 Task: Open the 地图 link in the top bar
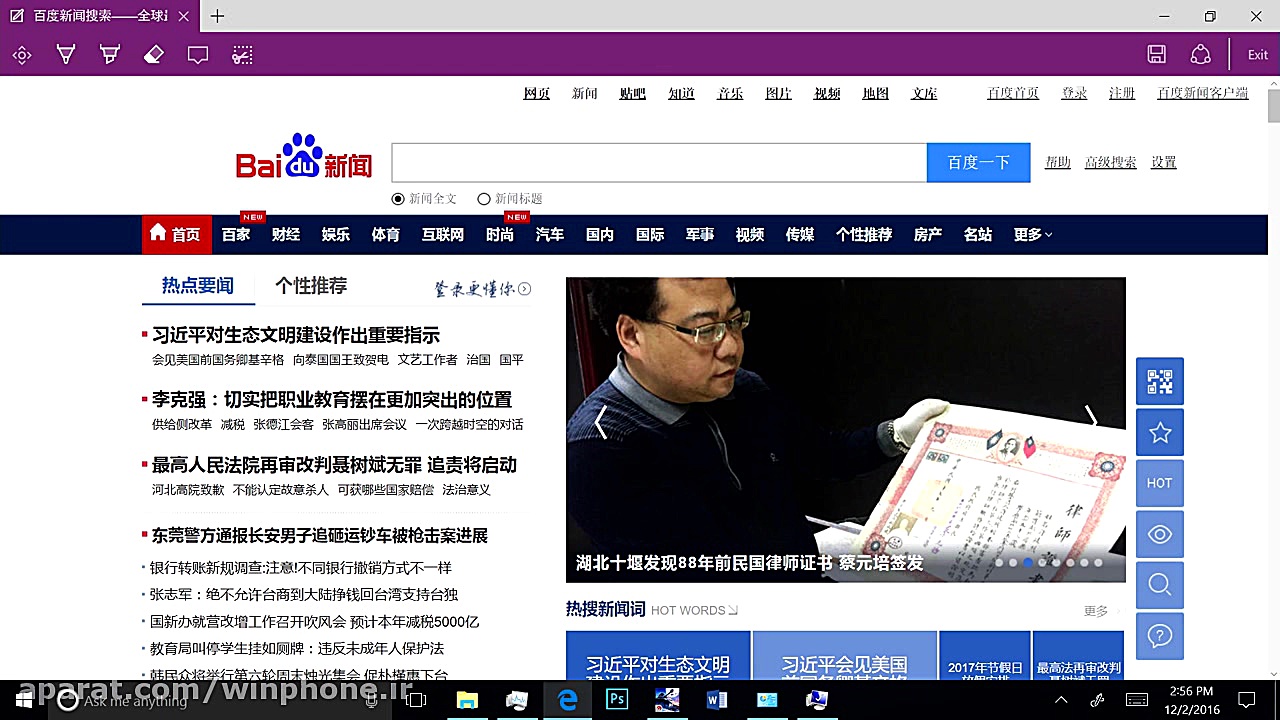pyautogui.click(x=876, y=93)
